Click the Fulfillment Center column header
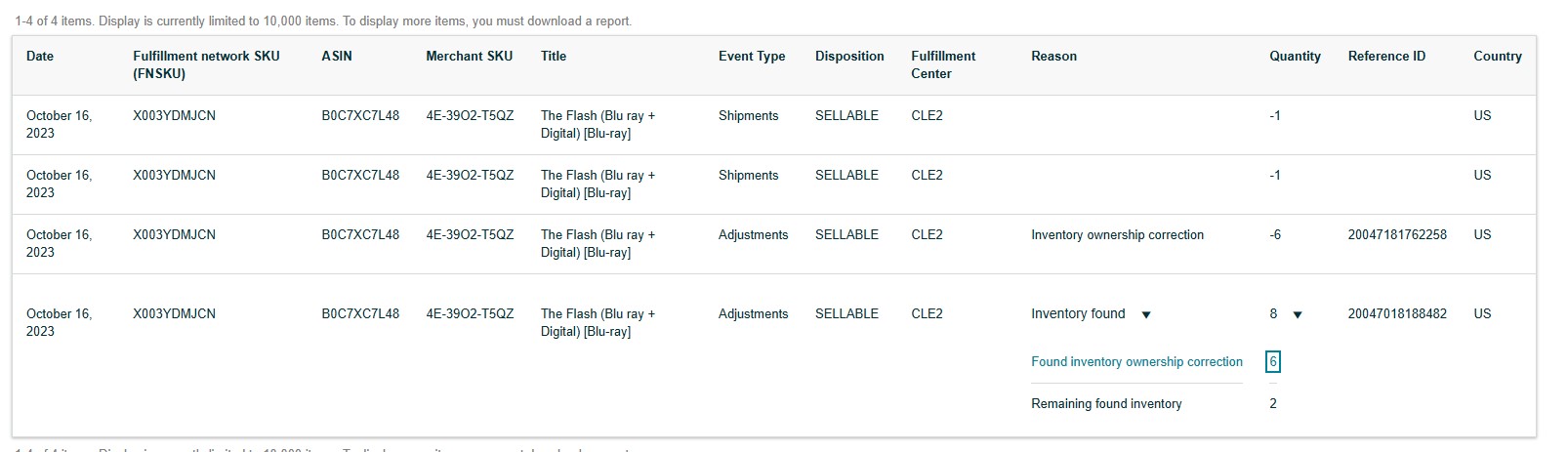This screenshot has height=452, width=1568. pos(943,64)
